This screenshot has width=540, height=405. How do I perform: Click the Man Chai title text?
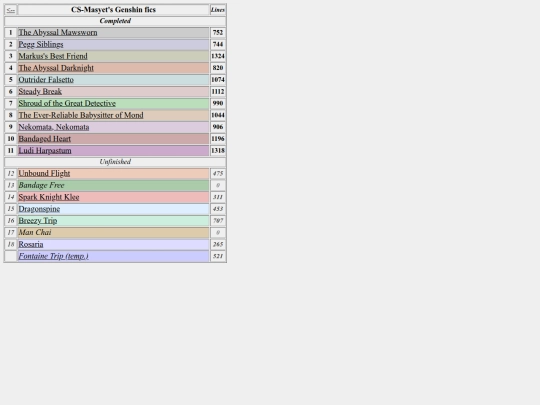click(35, 232)
